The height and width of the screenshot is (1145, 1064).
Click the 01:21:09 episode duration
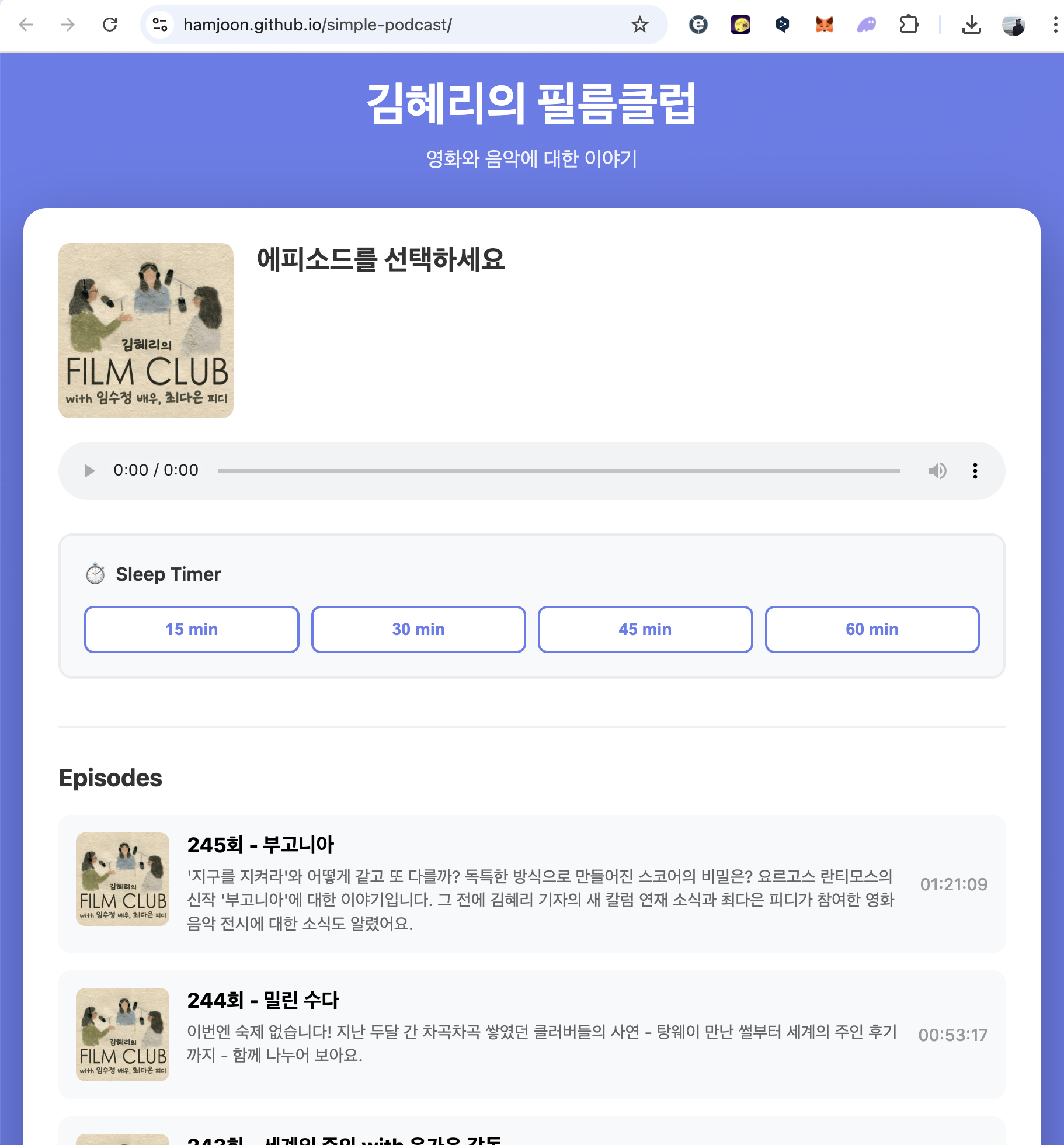[x=954, y=884]
